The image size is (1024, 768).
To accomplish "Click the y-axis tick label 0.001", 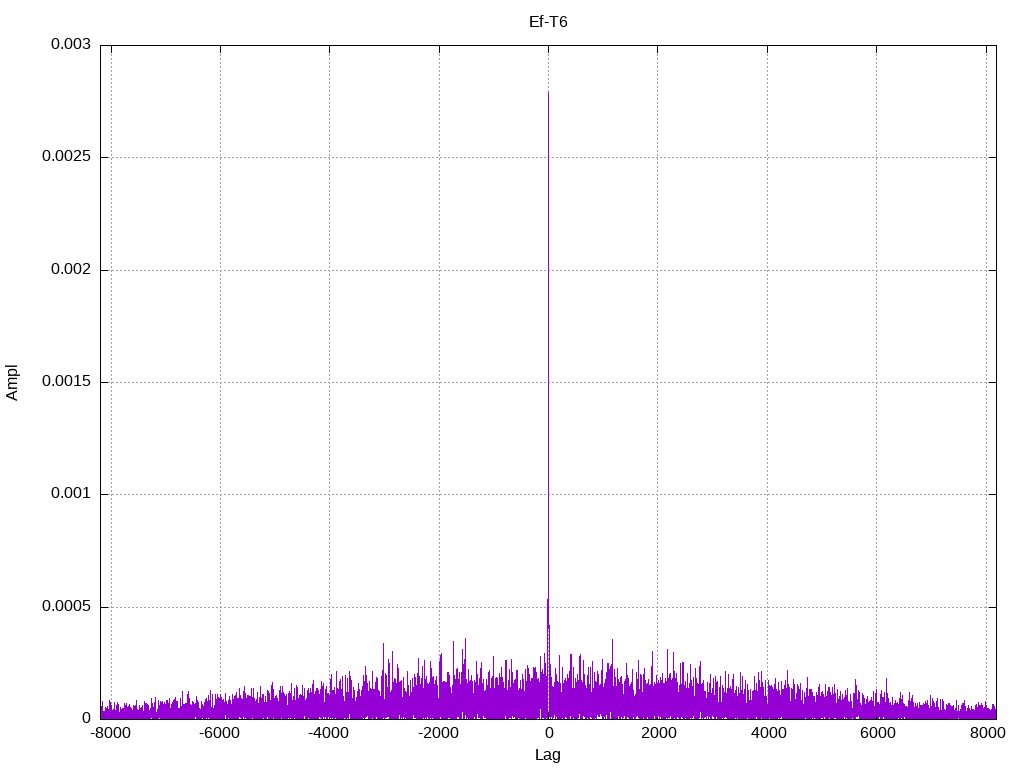I will [x=71, y=494].
